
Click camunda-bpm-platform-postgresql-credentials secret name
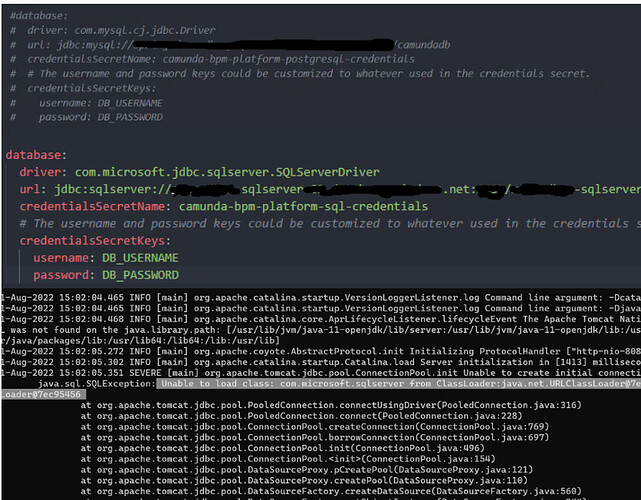pos(289,59)
